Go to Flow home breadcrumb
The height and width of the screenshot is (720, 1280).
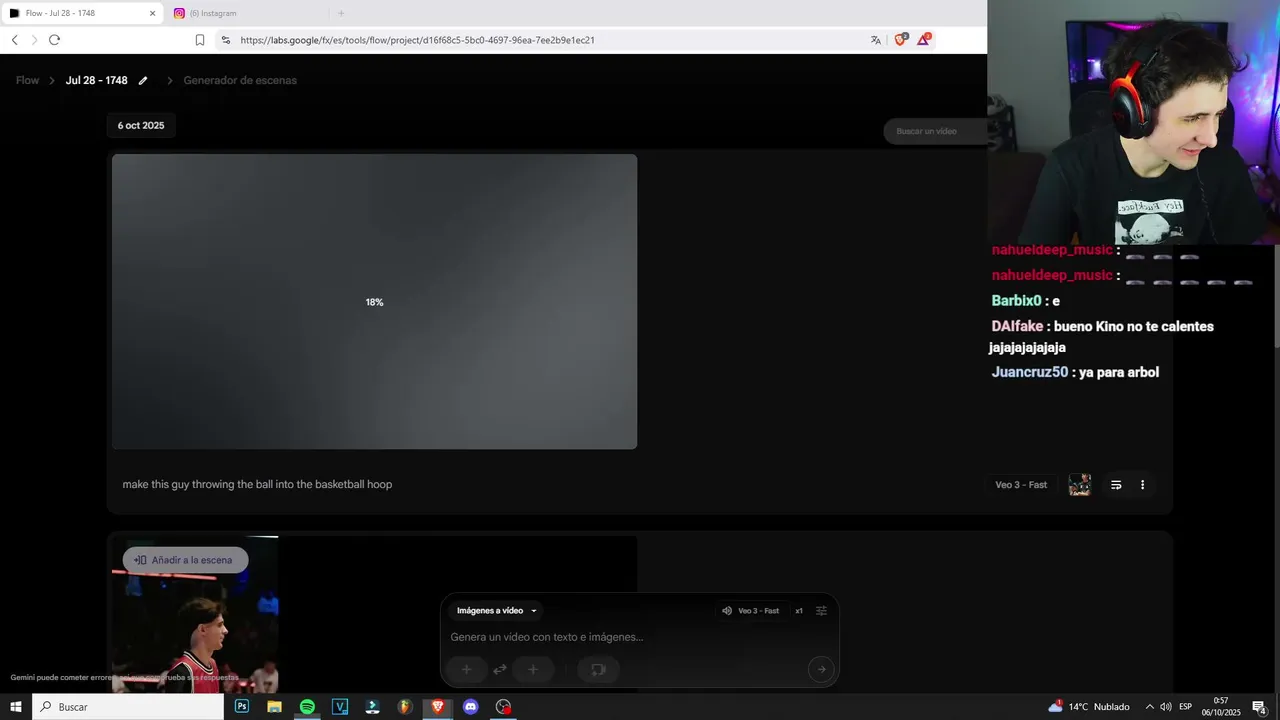pos(27,80)
